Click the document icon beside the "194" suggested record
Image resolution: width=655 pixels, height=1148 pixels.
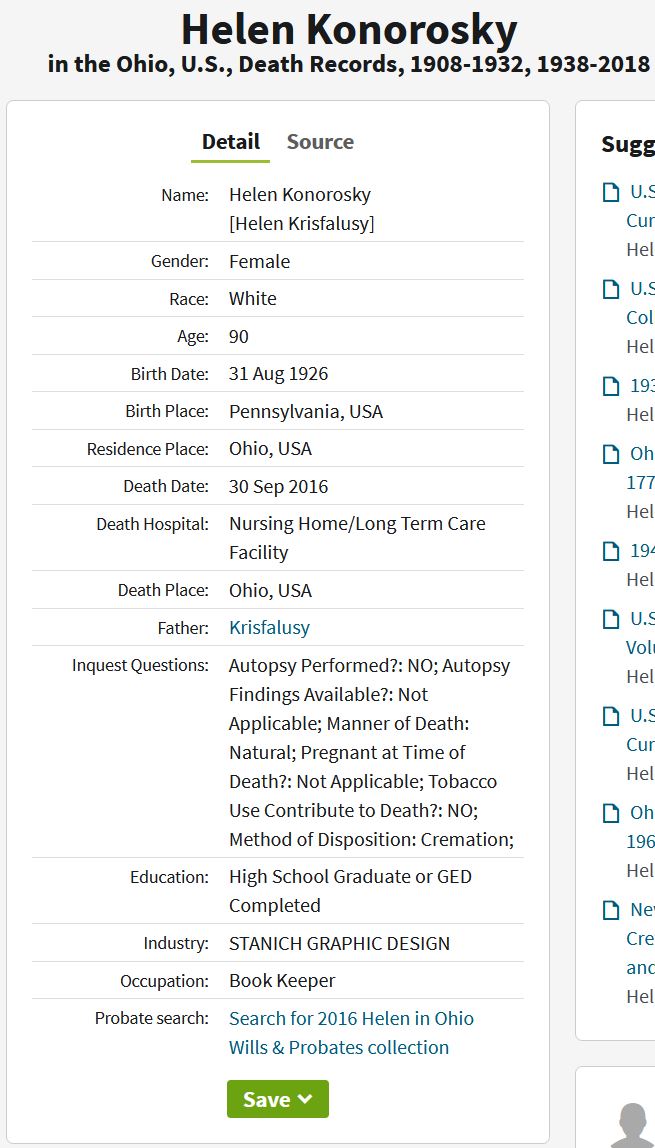[x=610, y=551]
